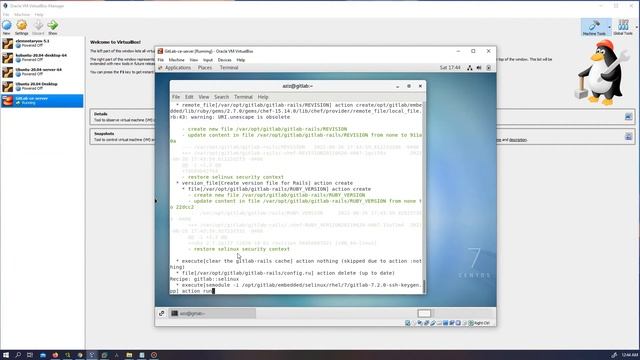Click the icon at right of Details card
This screenshot has width=640, height=360.
pos(628,117)
